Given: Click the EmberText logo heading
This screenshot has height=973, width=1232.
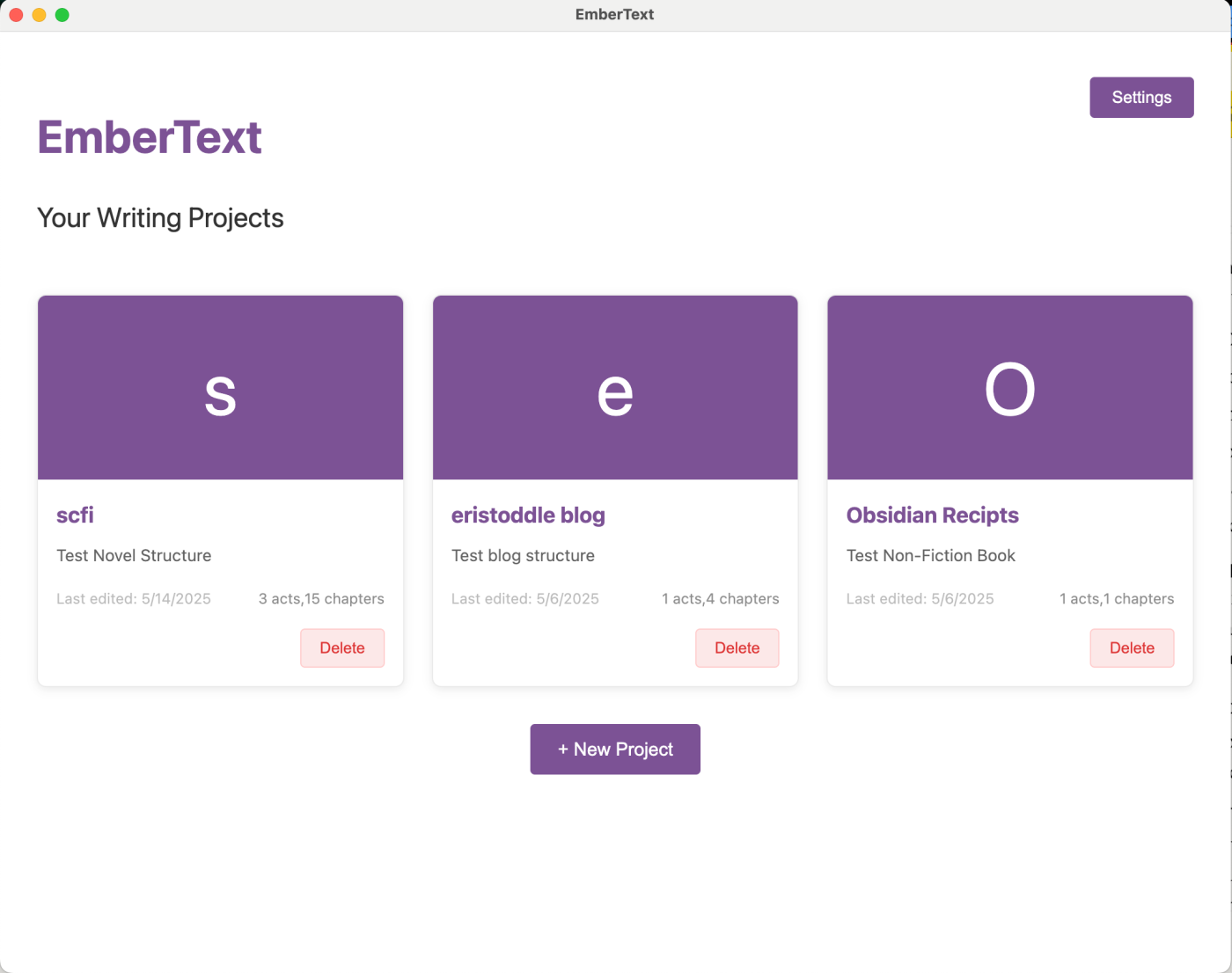Looking at the screenshot, I should (149, 137).
